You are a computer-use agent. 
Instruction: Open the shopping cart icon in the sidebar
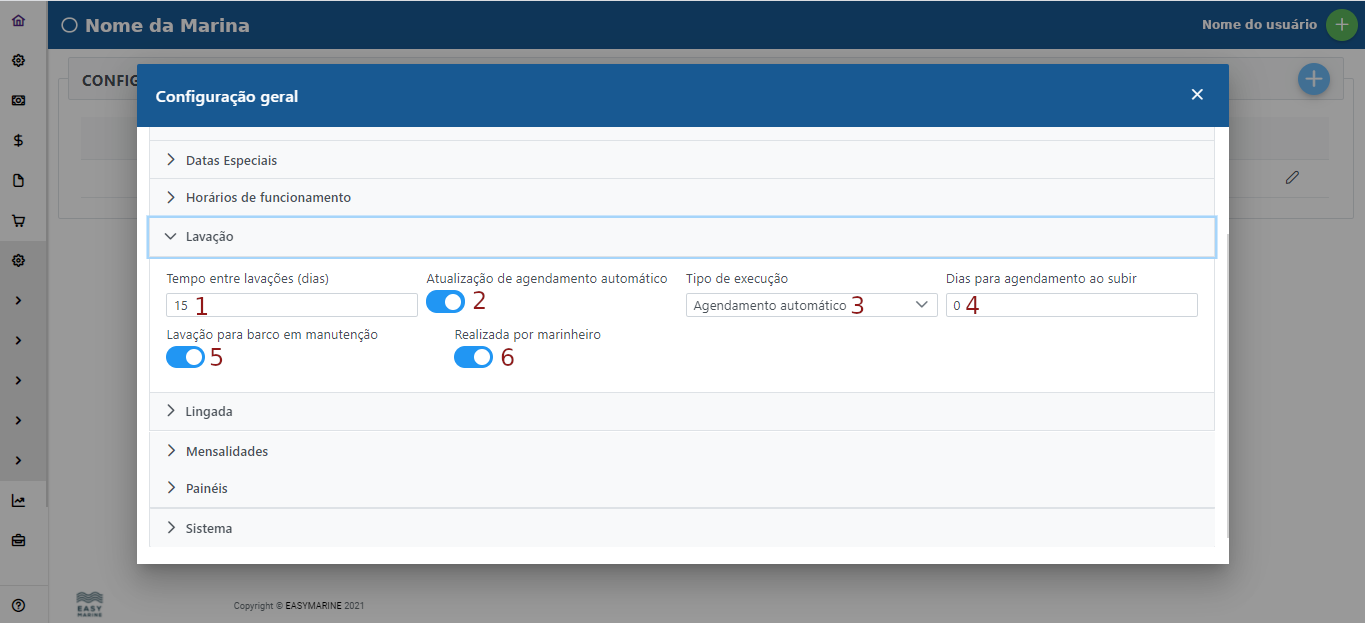[x=17, y=220]
